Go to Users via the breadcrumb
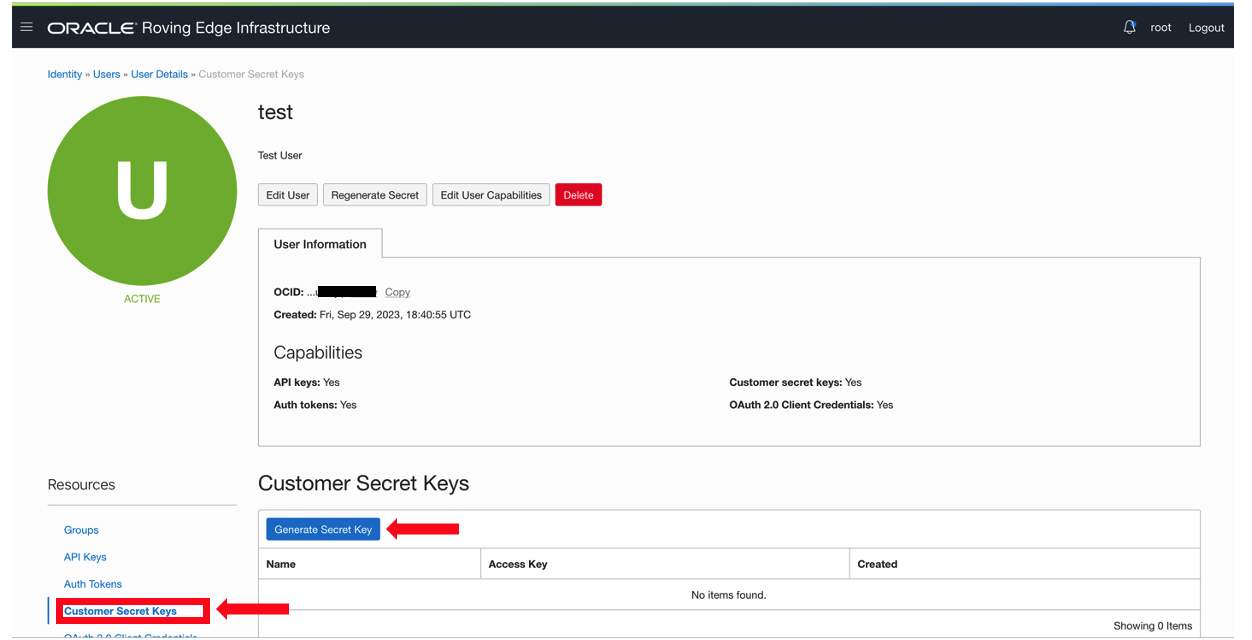The width and height of the screenshot is (1252, 640). (x=106, y=74)
